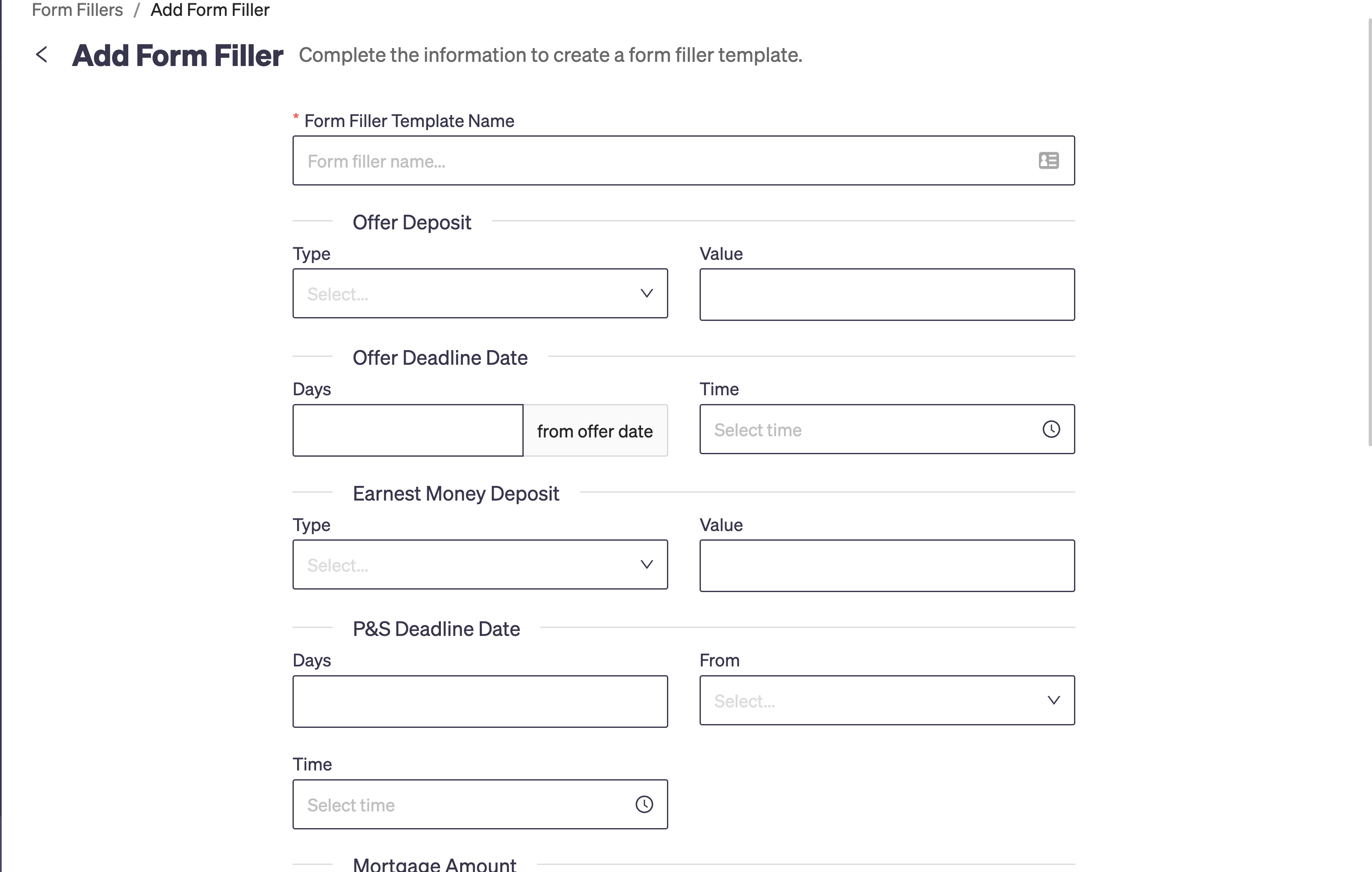
Task: Click Offer Deposit Value input
Action: tap(886, 295)
